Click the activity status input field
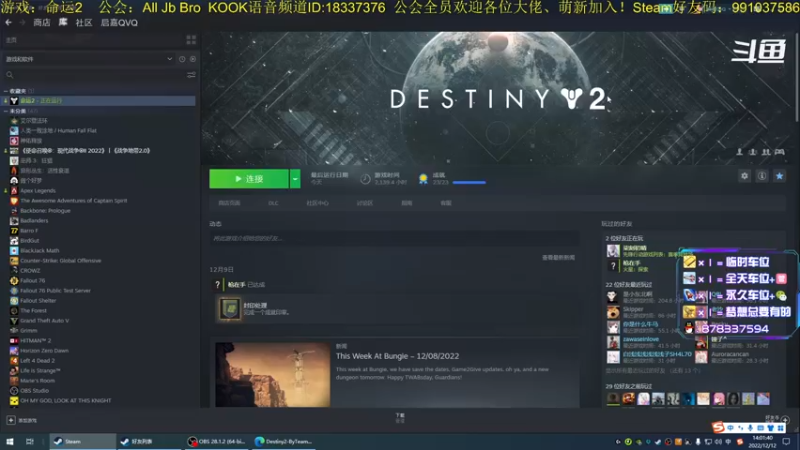 point(394,238)
